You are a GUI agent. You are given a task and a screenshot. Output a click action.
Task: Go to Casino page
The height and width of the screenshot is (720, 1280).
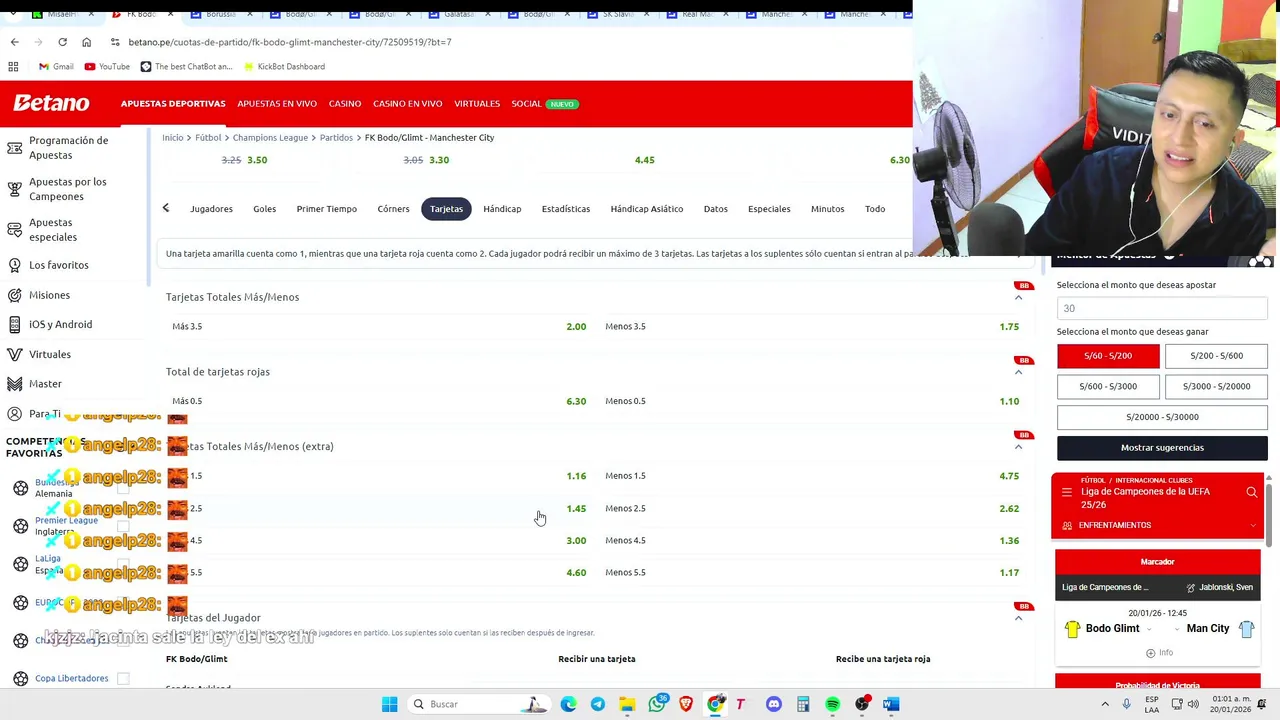tap(345, 104)
